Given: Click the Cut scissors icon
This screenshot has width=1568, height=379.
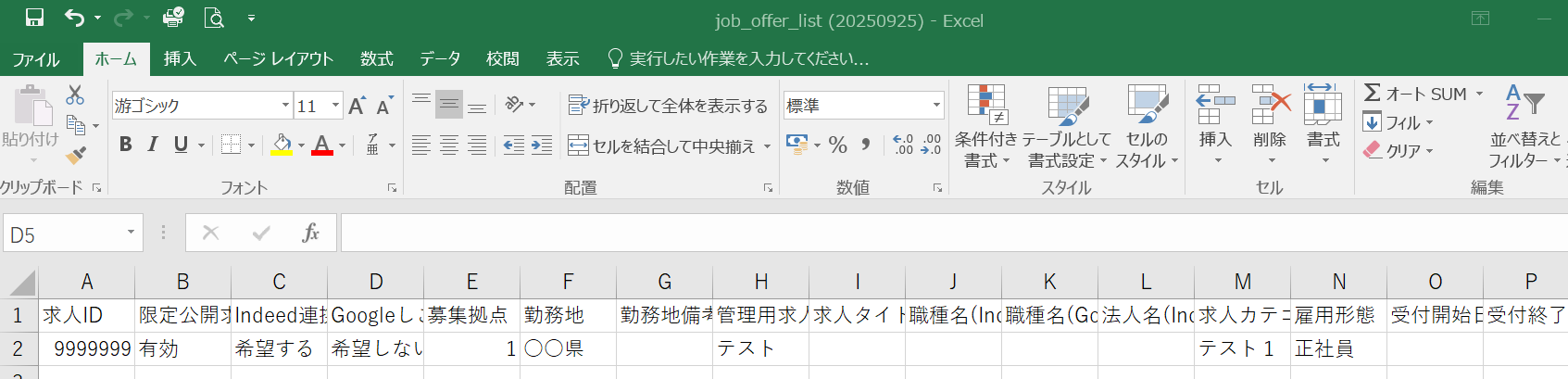Looking at the screenshot, I should (x=75, y=95).
